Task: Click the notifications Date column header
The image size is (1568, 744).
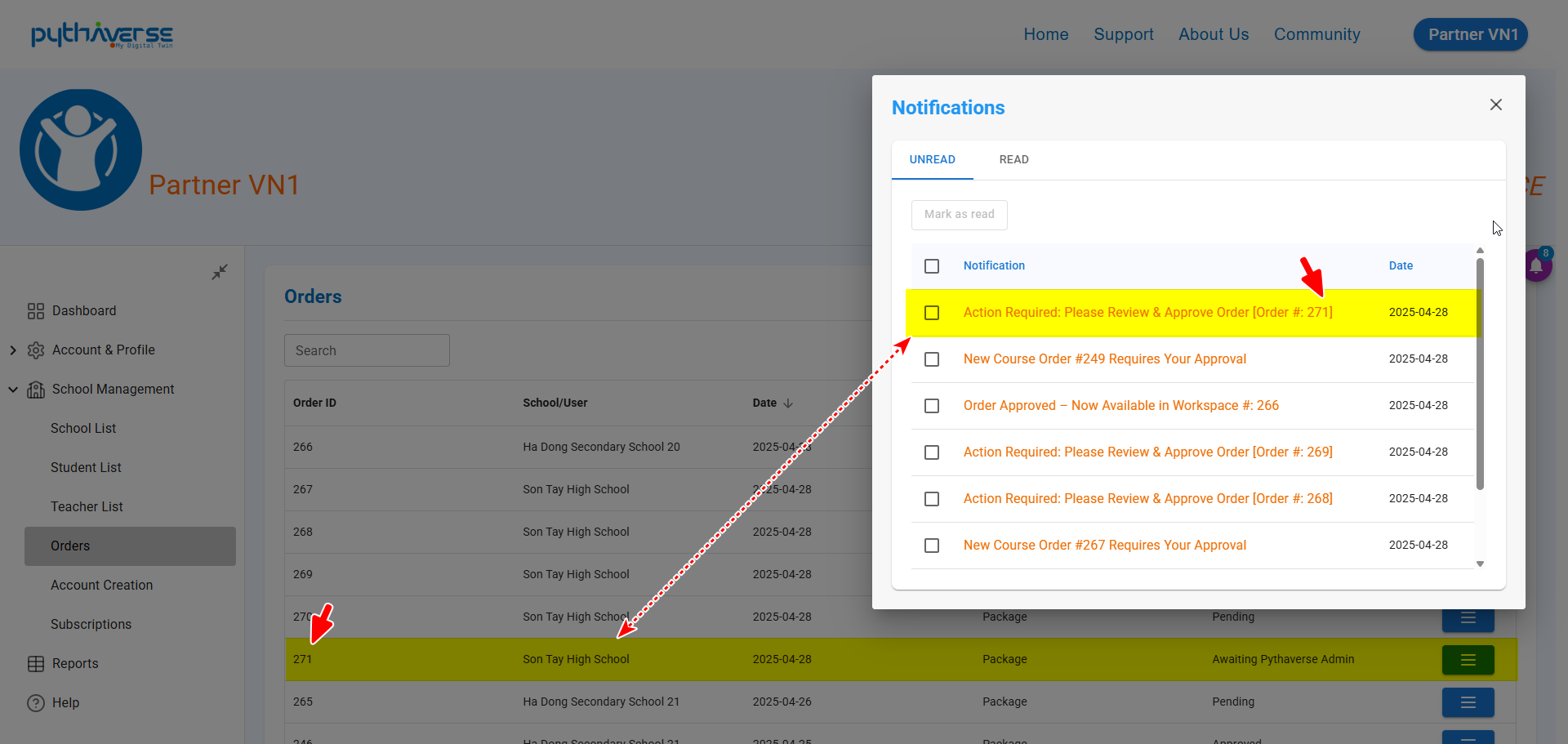Action: (1401, 266)
